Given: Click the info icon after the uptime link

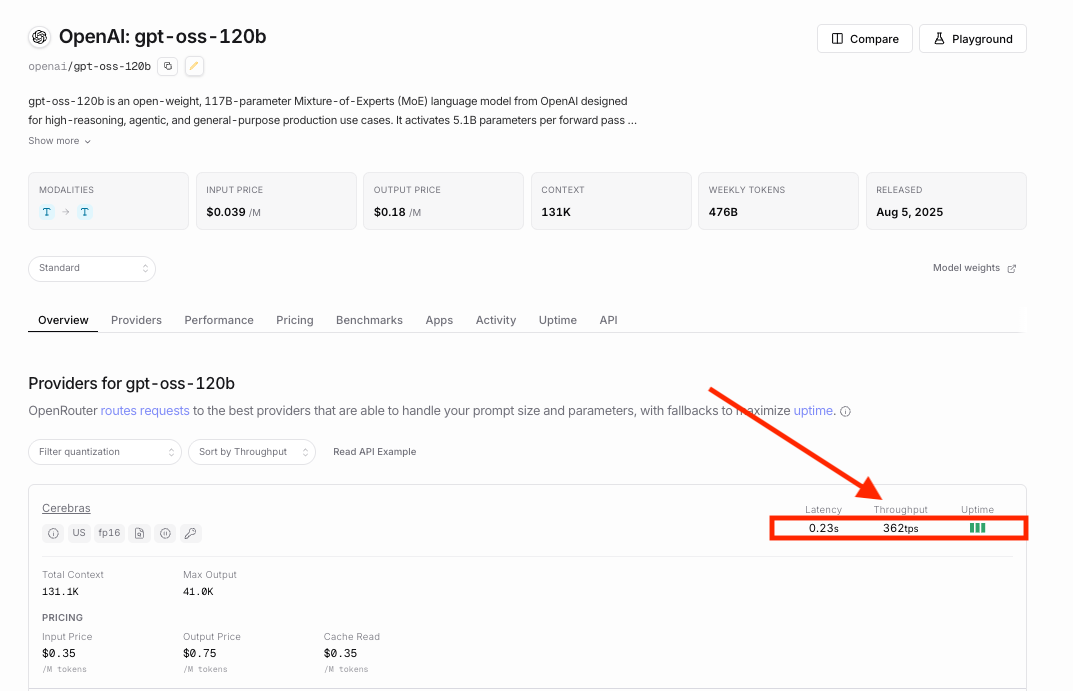Looking at the screenshot, I should 846,411.
